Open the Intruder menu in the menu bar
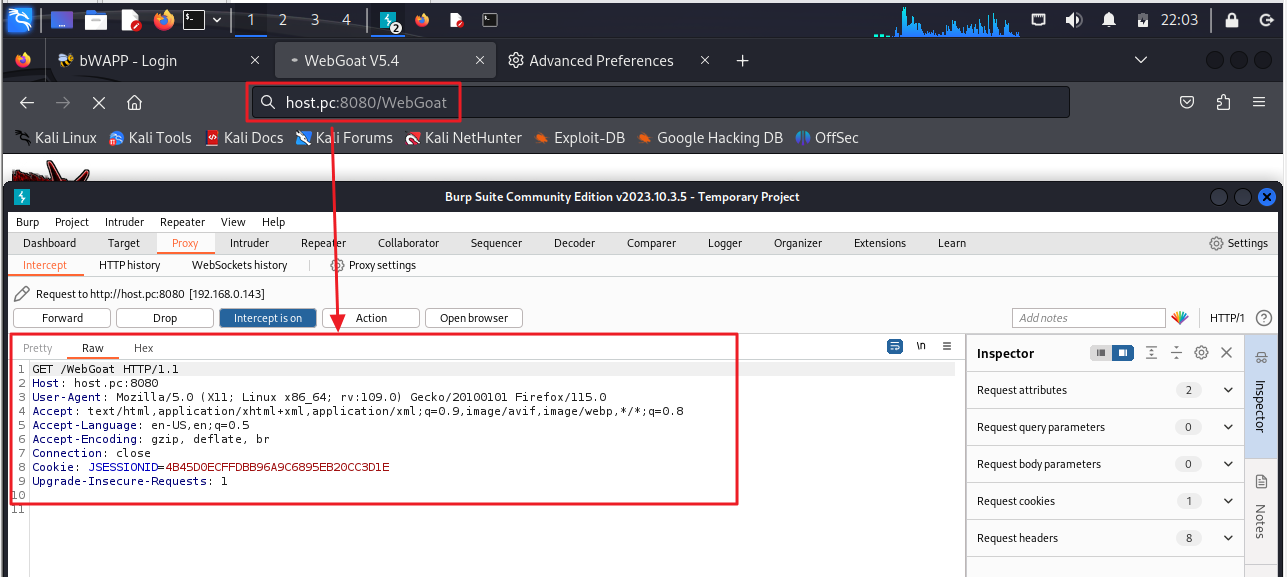1287x577 pixels. [x=124, y=222]
